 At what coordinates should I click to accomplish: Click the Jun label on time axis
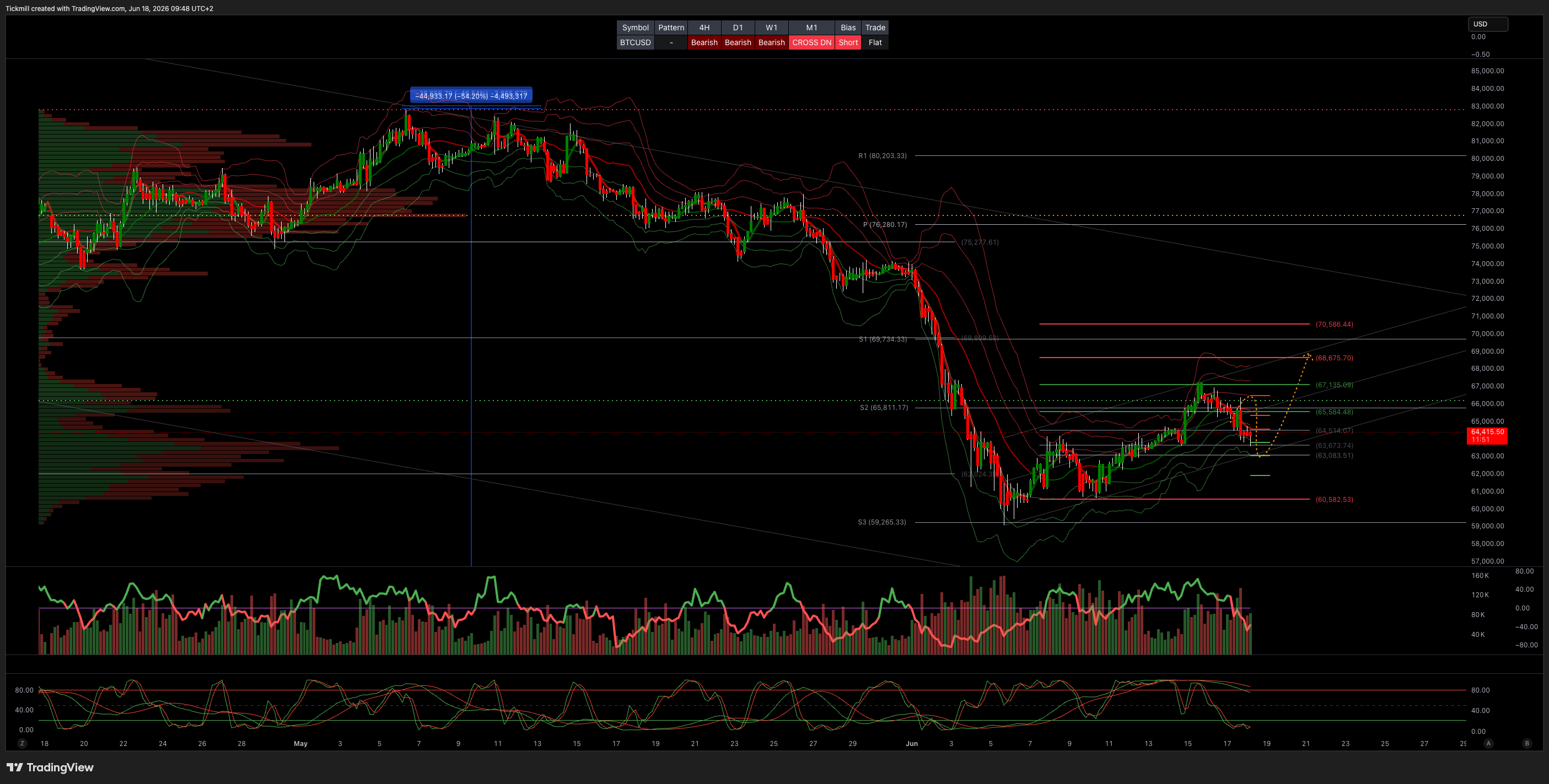point(912,744)
